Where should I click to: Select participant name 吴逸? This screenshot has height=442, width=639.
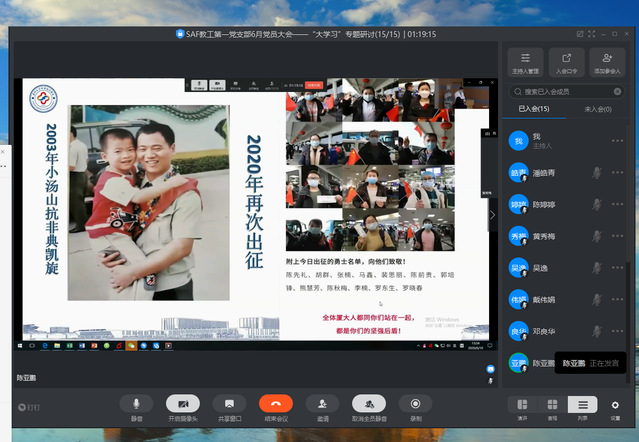pos(540,268)
